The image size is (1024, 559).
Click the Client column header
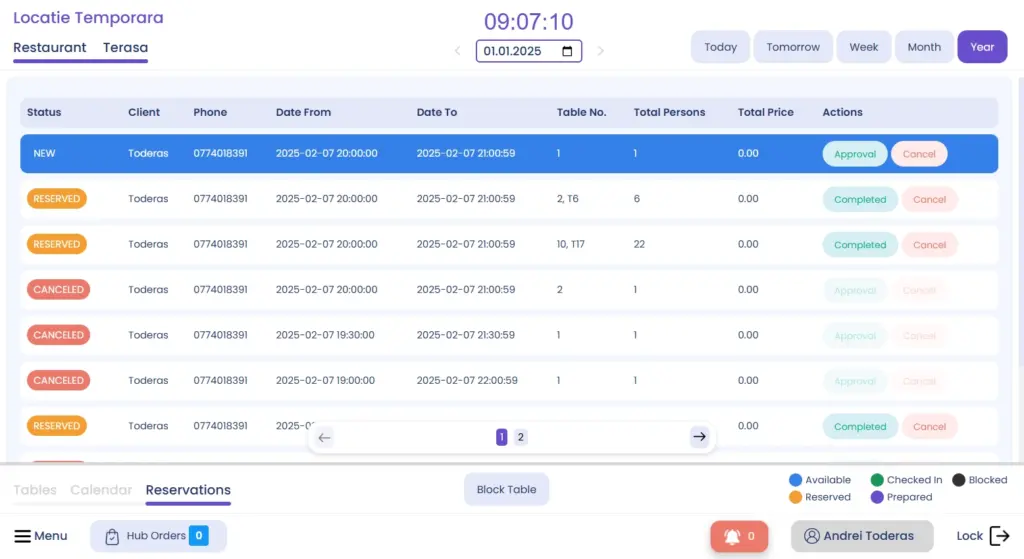(144, 112)
